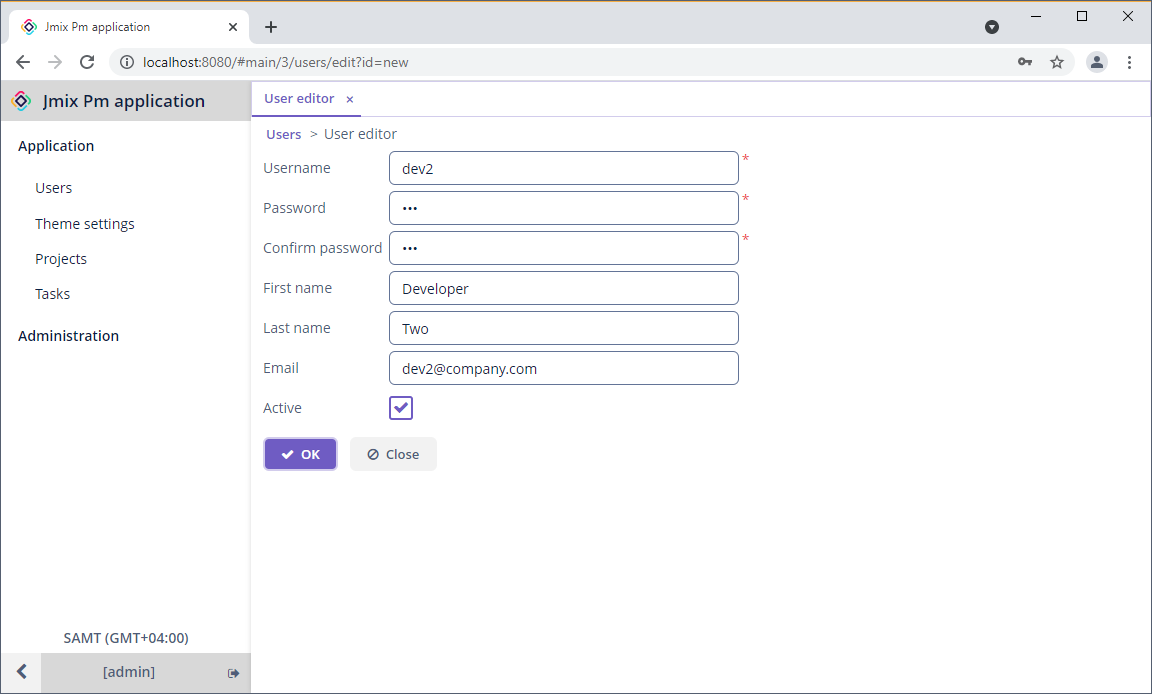The width and height of the screenshot is (1152, 694).
Task: Click the Confirm password label
Action: tap(323, 248)
